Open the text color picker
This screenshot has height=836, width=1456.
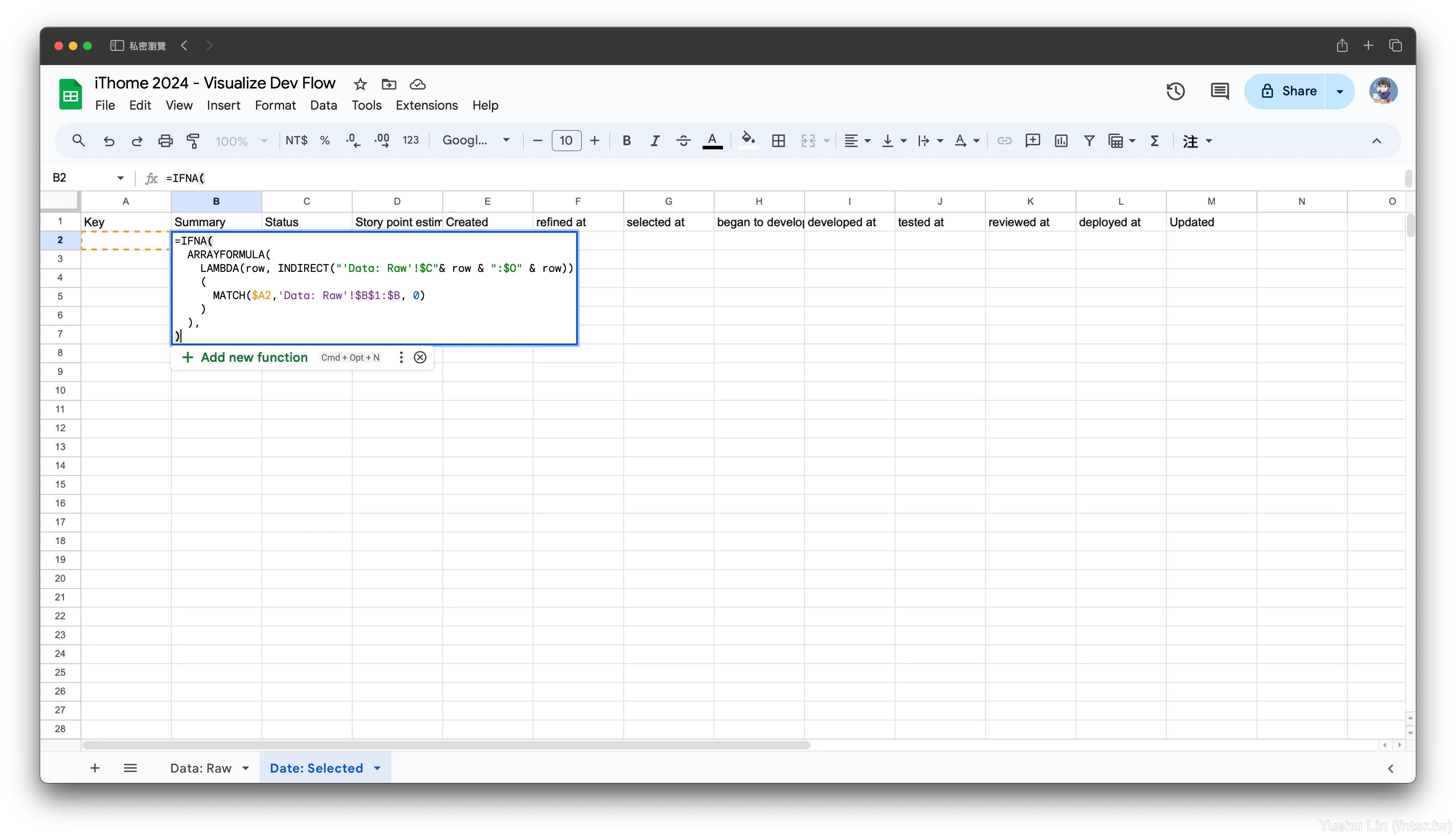click(713, 141)
